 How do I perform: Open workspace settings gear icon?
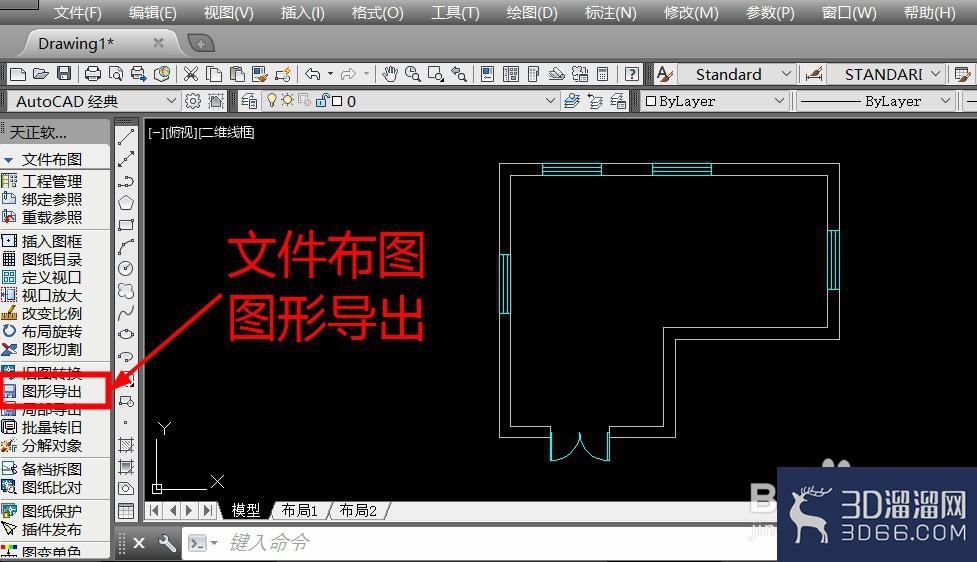click(x=193, y=101)
